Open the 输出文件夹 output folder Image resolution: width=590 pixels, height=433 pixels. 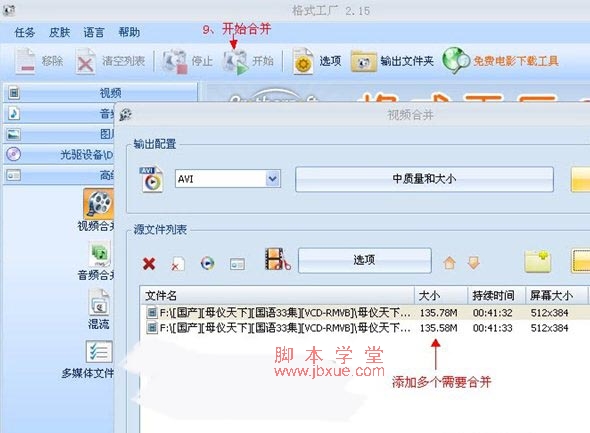click(x=392, y=61)
